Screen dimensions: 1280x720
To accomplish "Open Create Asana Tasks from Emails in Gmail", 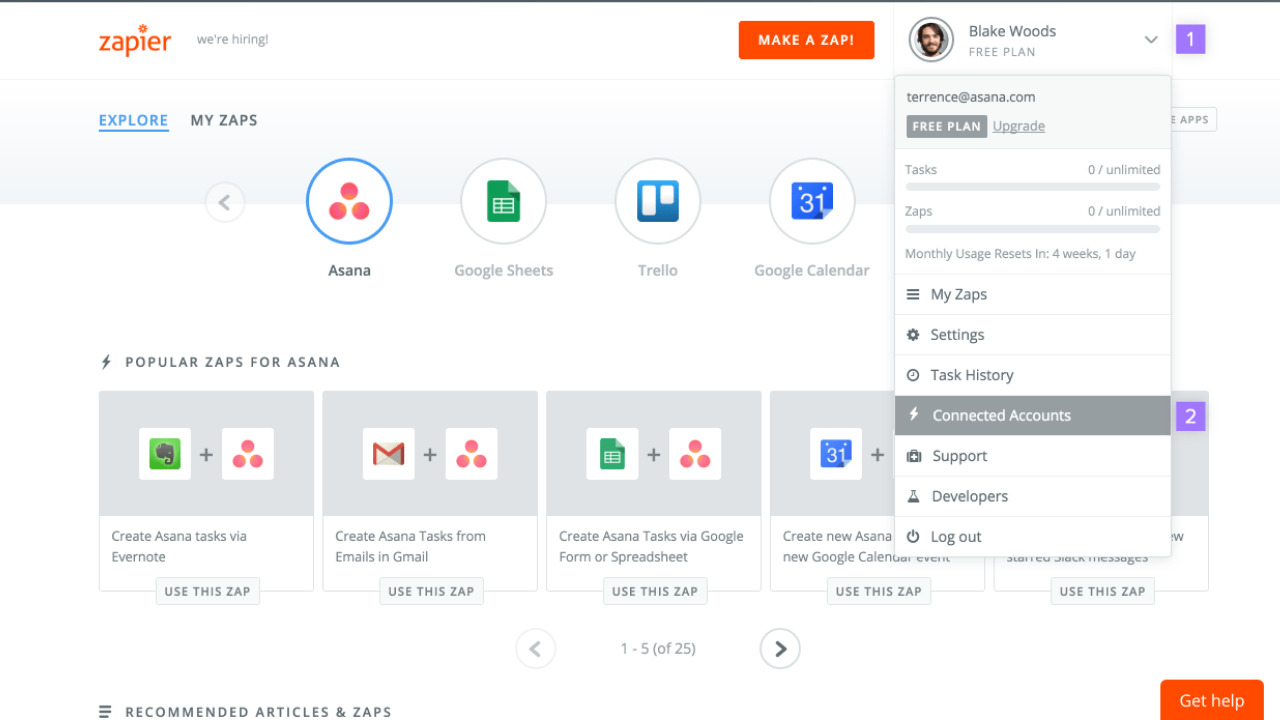I will click(410, 546).
